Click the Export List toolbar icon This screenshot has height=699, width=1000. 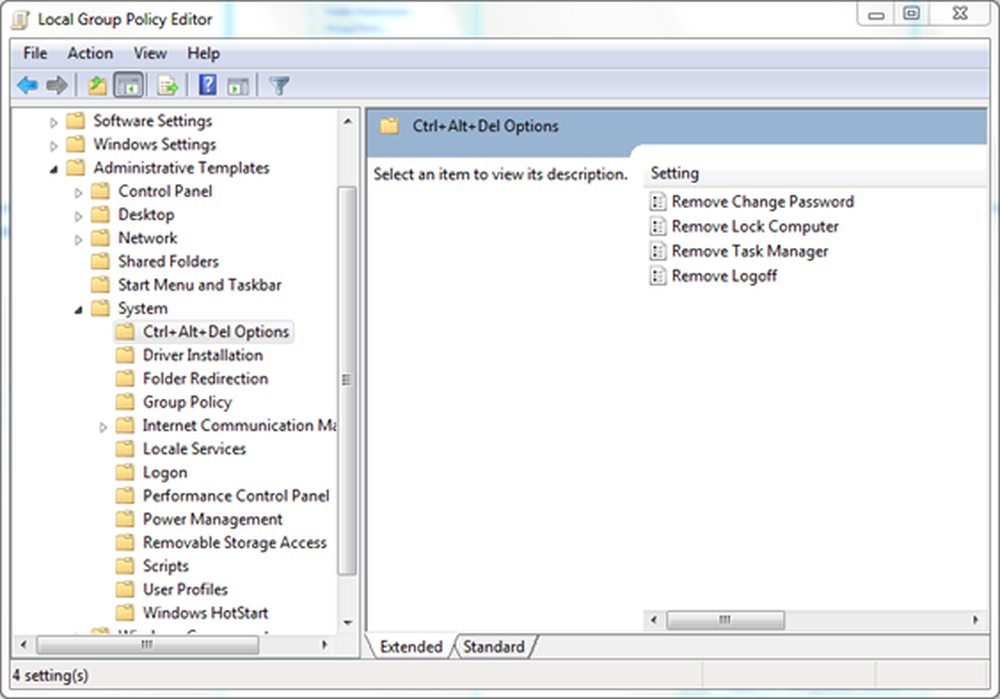[167, 86]
